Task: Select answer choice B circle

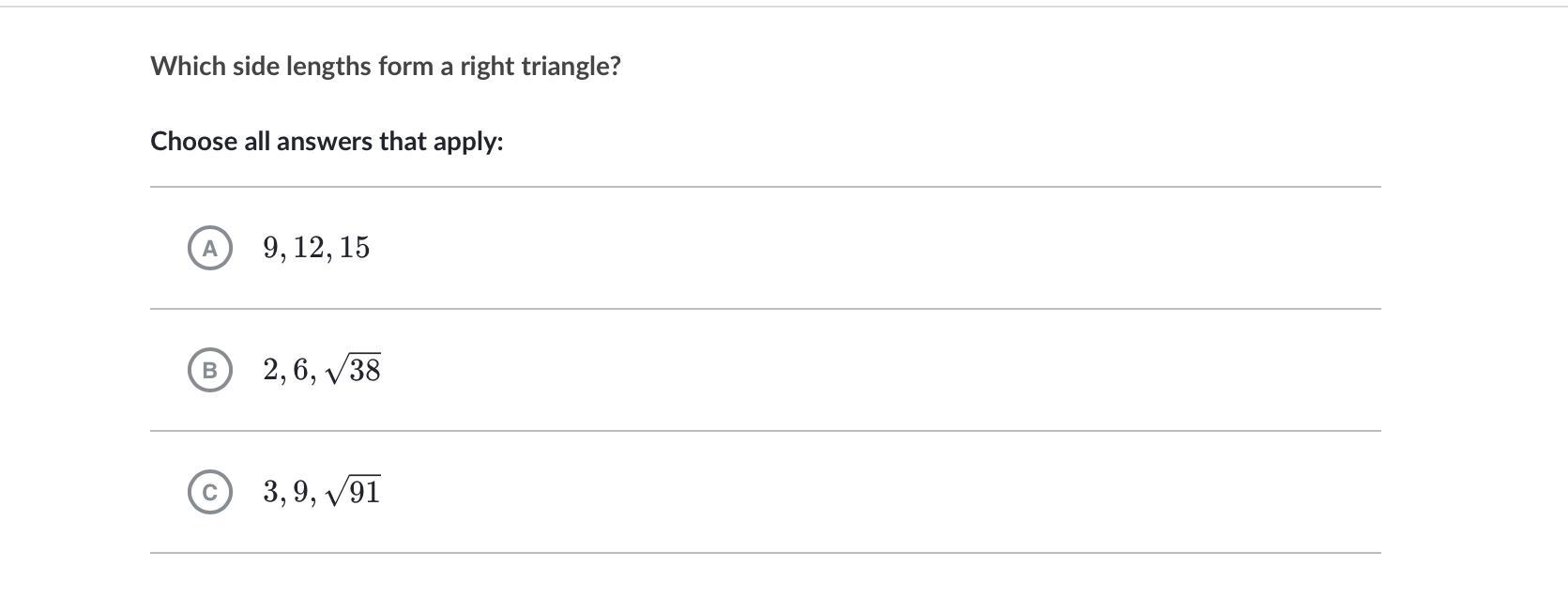Action: coord(209,370)
